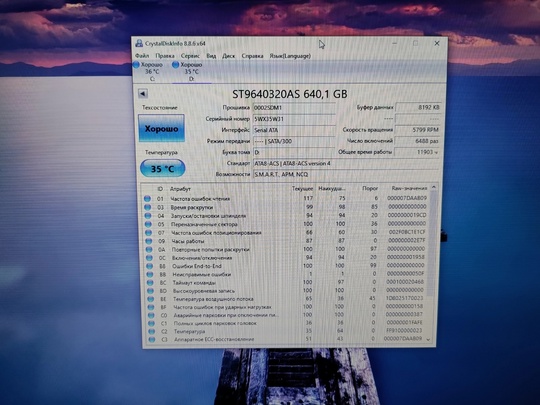Image resolution: width=540 pixels, height=405 pixels.
Task: Select the D: disk tab at 35 °C
Action: [x=190, y=72]
